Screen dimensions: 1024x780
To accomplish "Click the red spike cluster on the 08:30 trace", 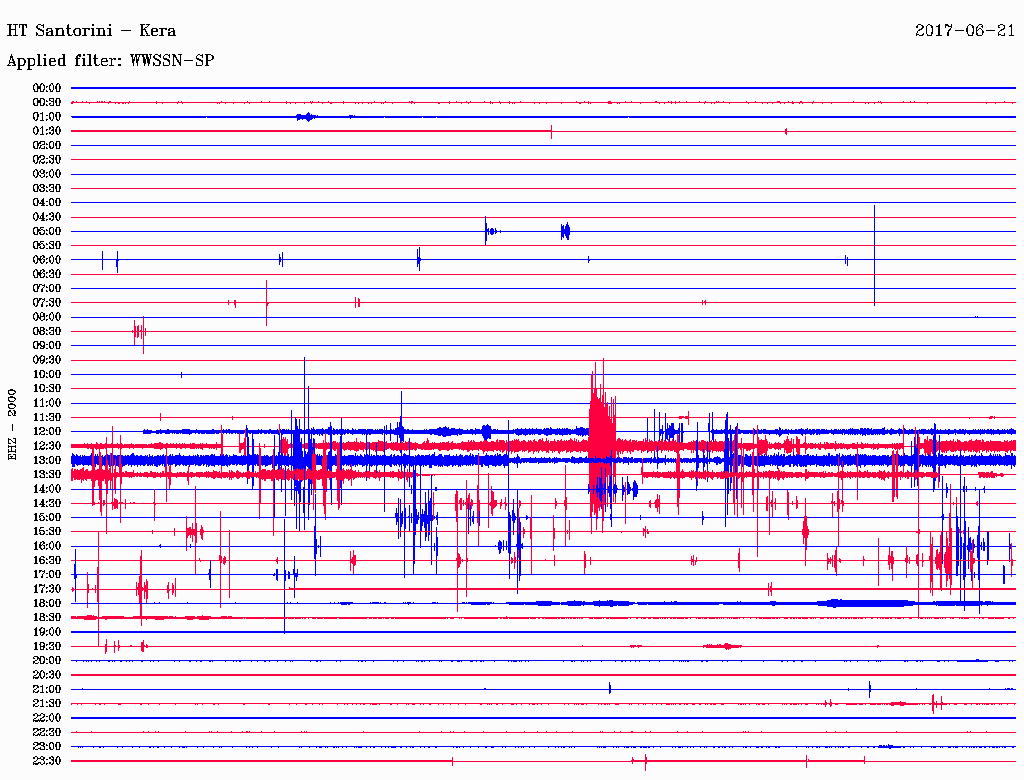I will (139, 333).
